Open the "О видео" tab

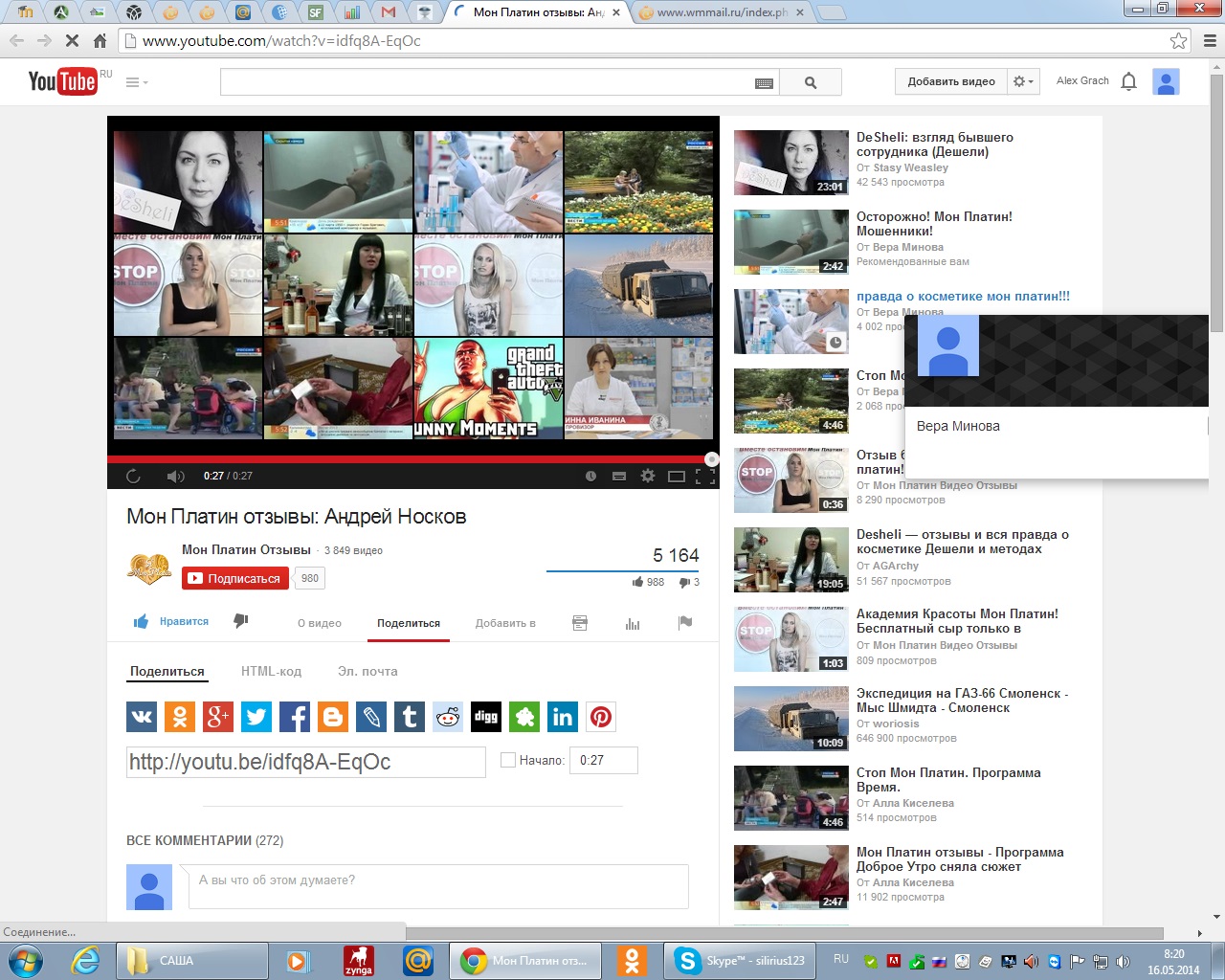click(319, 623)
